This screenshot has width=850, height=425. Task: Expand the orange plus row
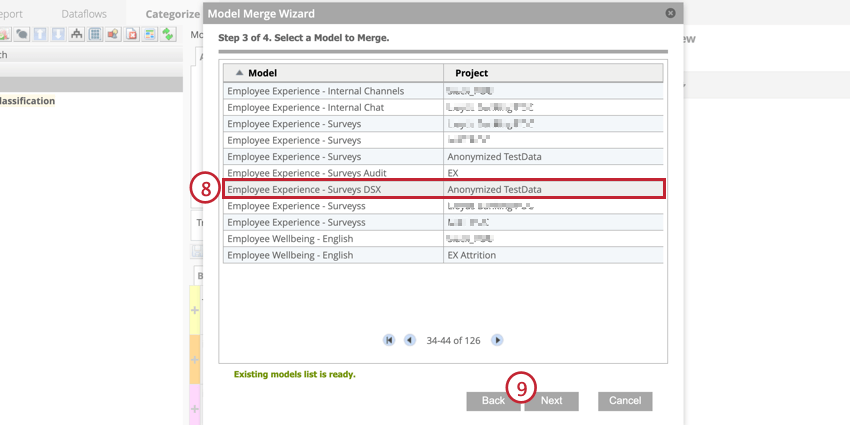click(195, 360)
